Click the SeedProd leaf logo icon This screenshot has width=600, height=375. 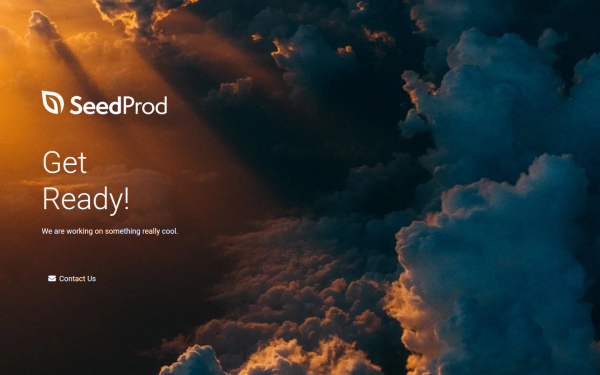point(53,102)
